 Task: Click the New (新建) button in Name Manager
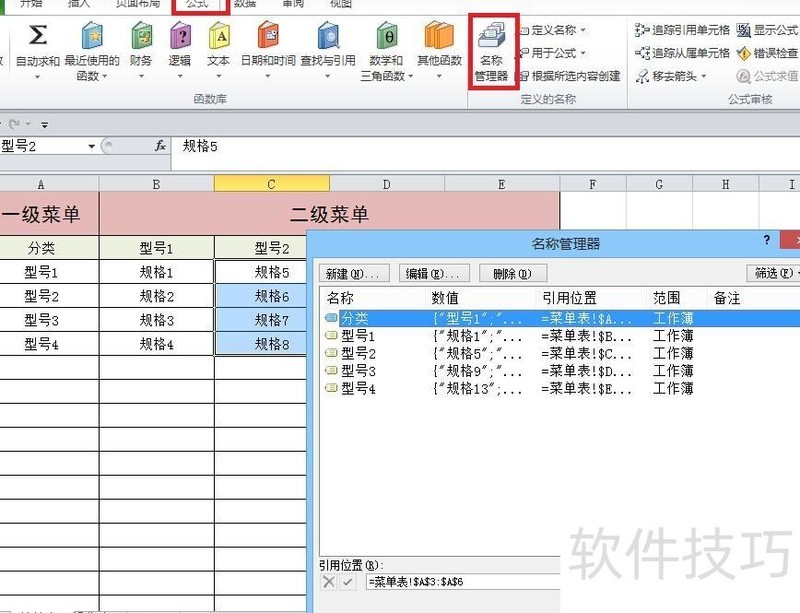[x=355, y=274]
